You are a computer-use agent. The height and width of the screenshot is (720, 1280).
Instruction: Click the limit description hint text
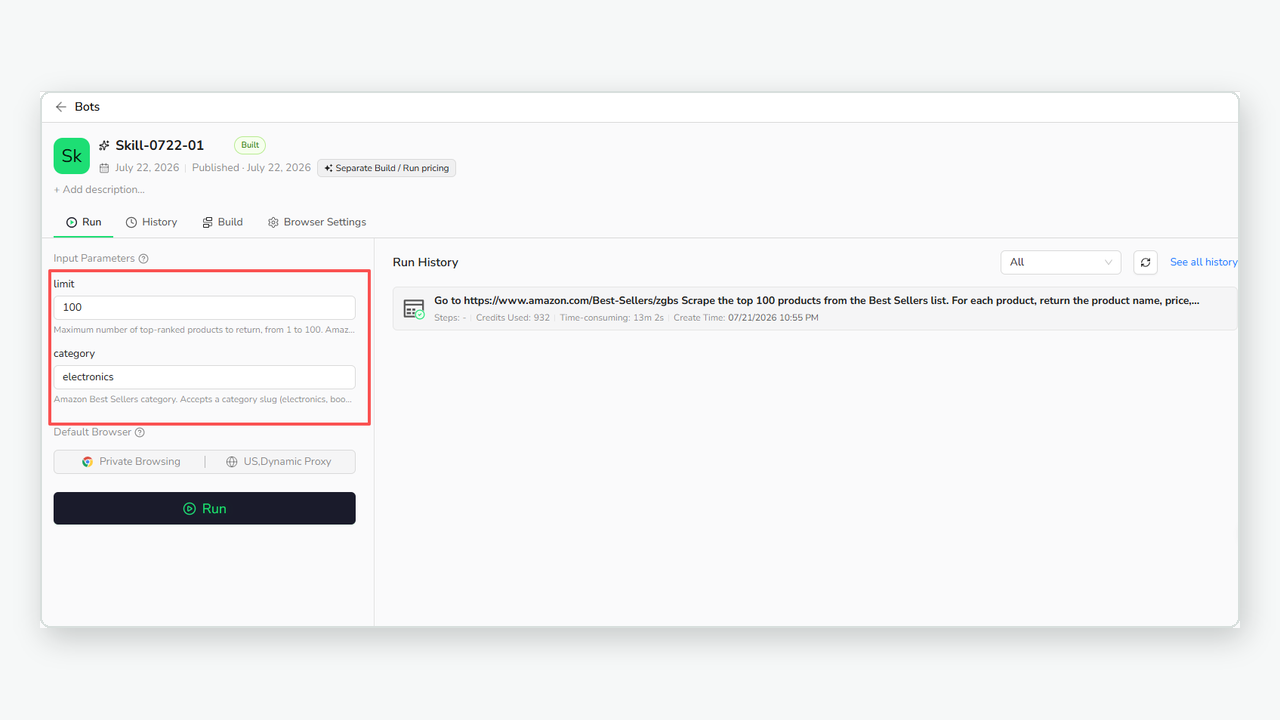204,330
